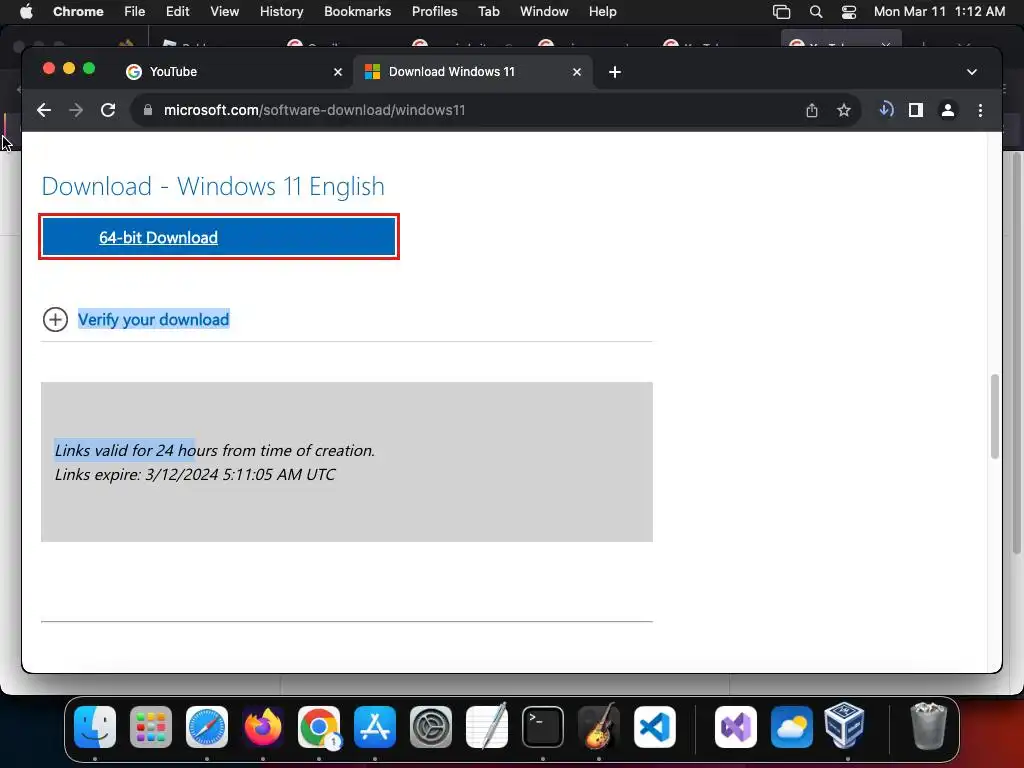Open Terminal from the dock

[x=543, y=727]
